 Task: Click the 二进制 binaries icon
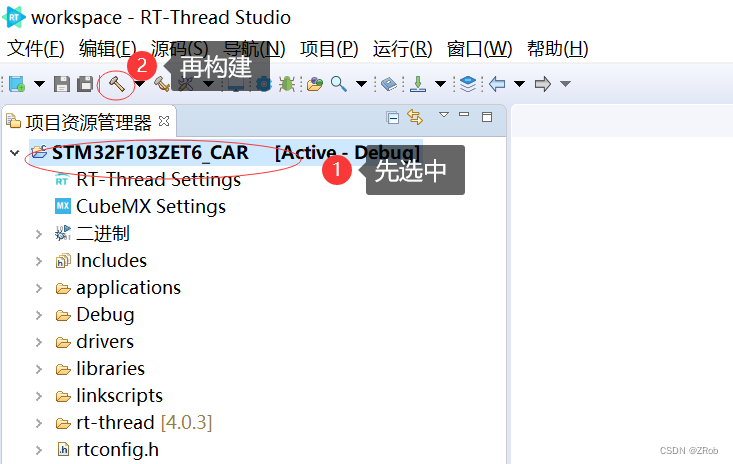pos(63,233)
